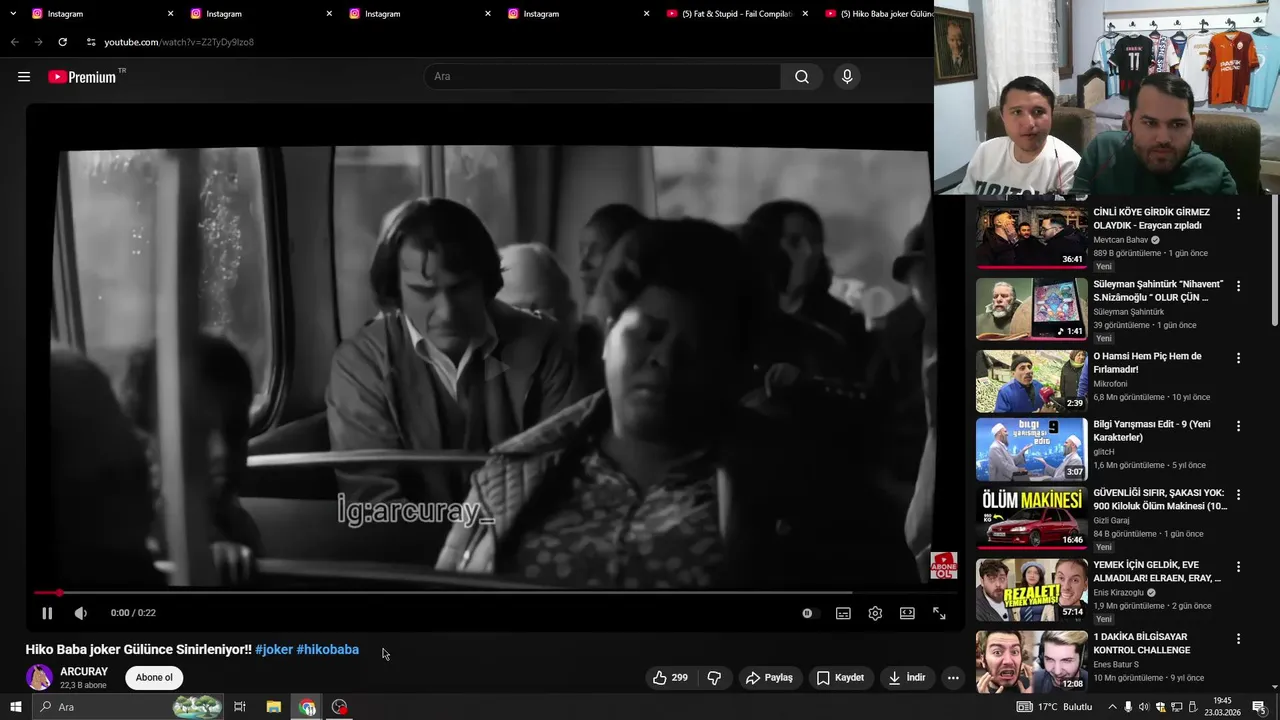
Task: Open Bilgi Yarışması Edit - 9 title
Action: coord(1152,431)
